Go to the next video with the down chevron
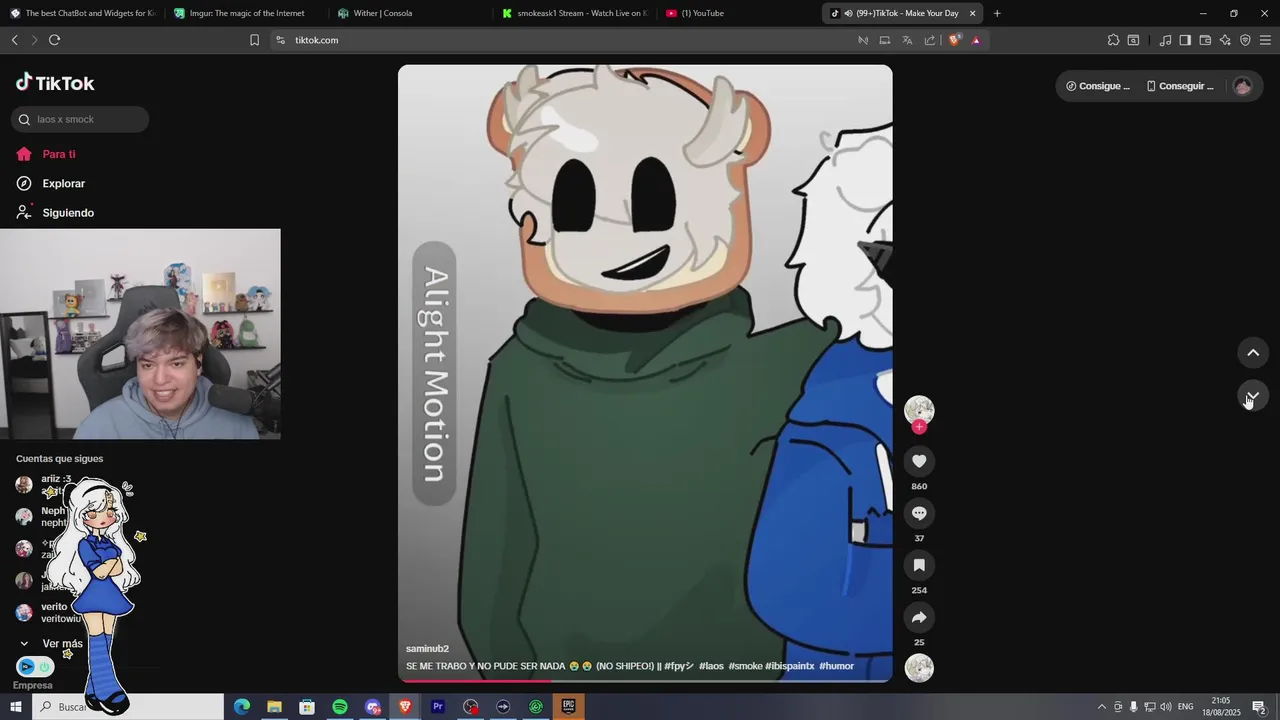This screenshot has width=1280, height=720. click(1253, 396)
